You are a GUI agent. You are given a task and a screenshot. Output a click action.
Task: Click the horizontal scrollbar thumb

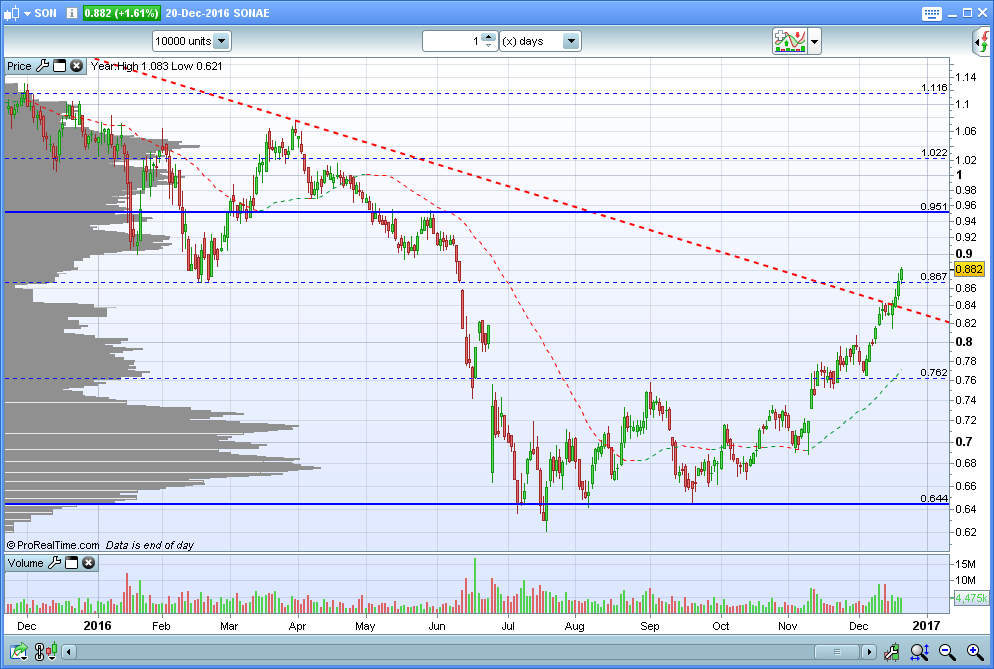[x=837, y=652]
